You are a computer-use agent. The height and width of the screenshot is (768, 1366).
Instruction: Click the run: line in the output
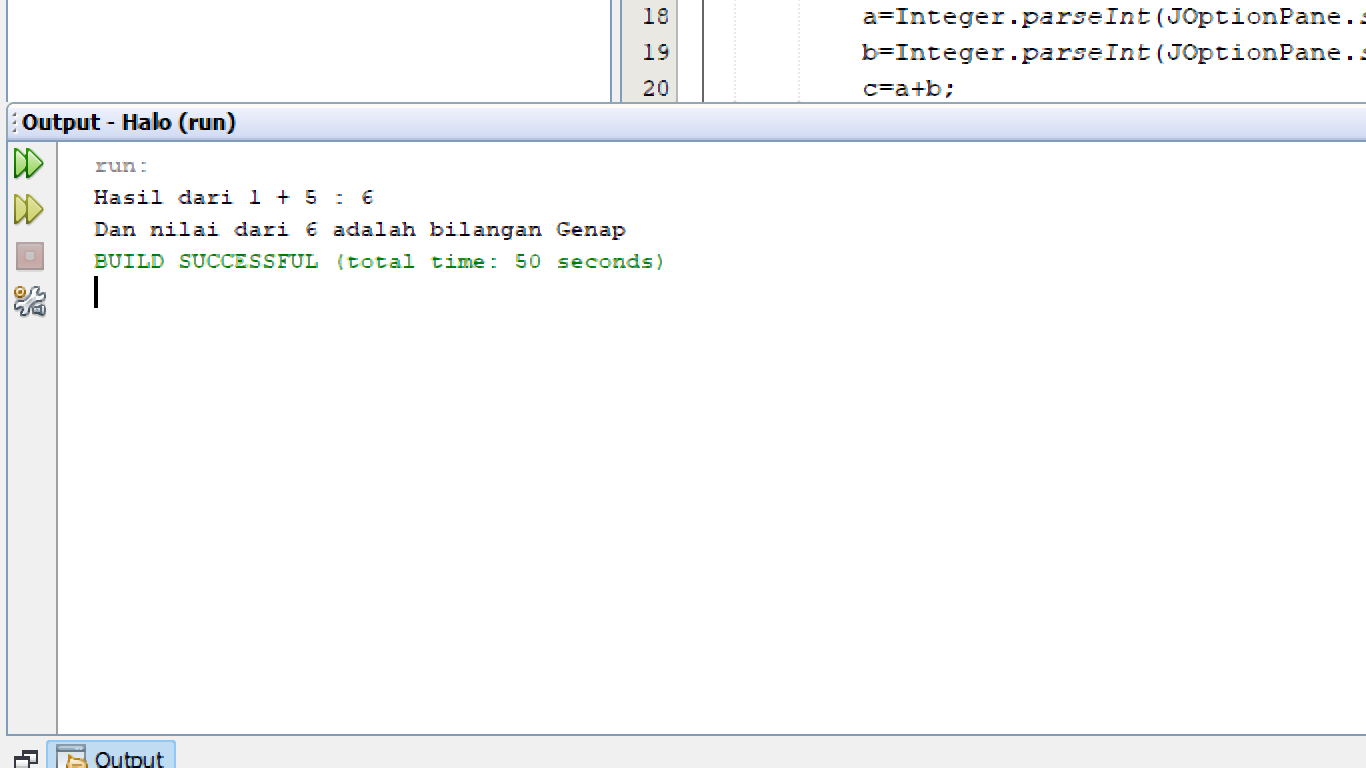(x=120, y=165)
